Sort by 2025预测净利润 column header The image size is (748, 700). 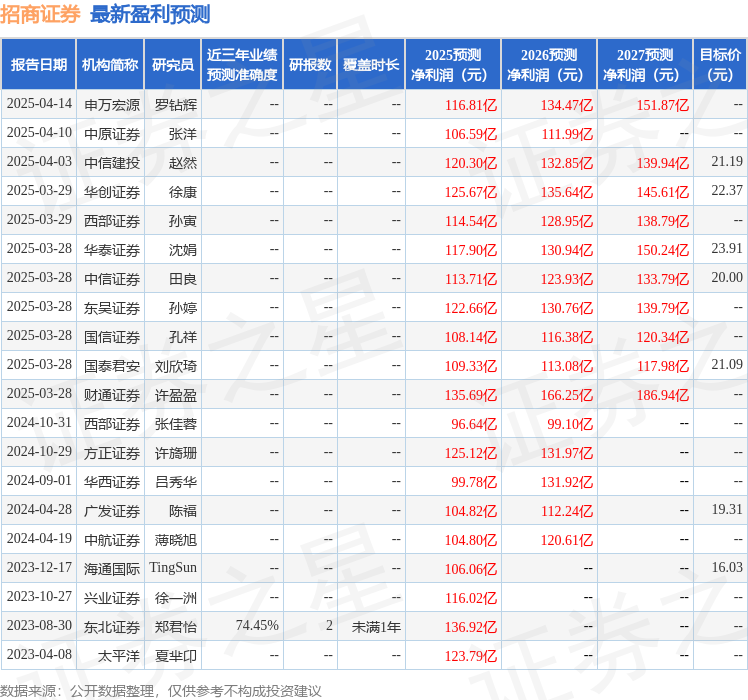453,65
